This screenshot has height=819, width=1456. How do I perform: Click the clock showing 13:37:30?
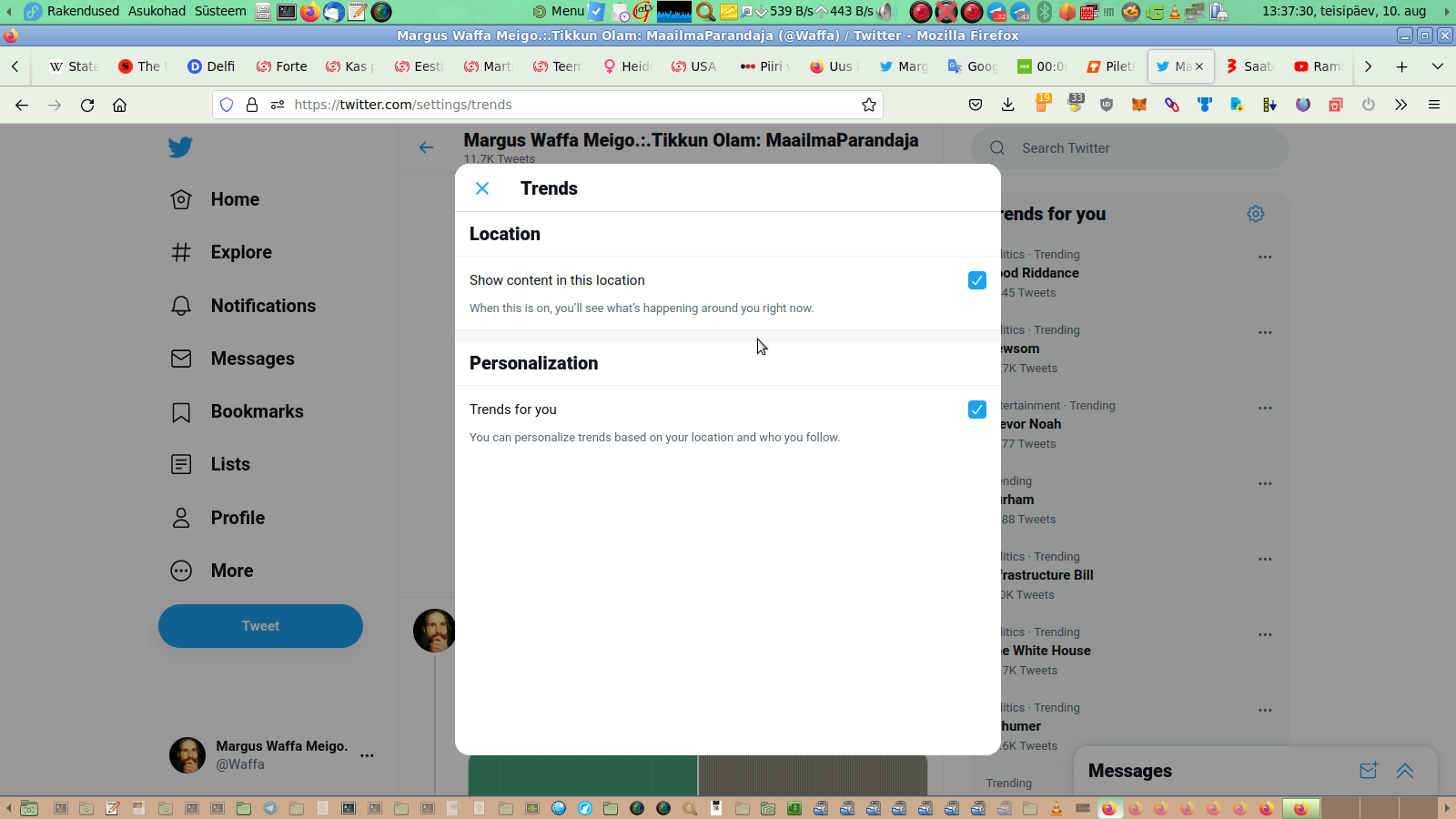pos(1344,11)
